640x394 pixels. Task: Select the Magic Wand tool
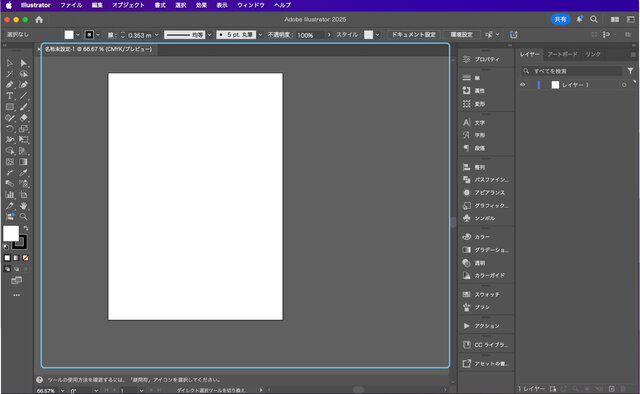point(9,74)
